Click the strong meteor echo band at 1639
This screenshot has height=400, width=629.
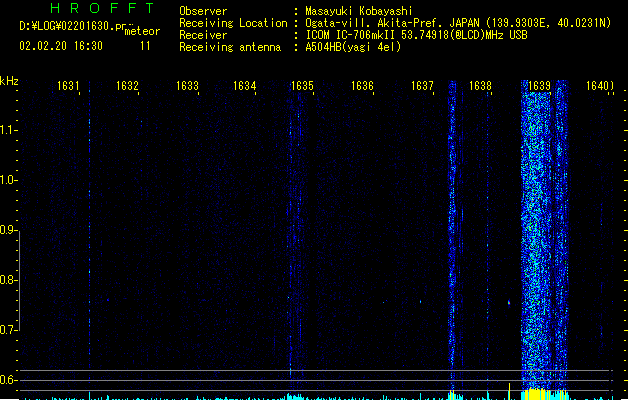544,233
